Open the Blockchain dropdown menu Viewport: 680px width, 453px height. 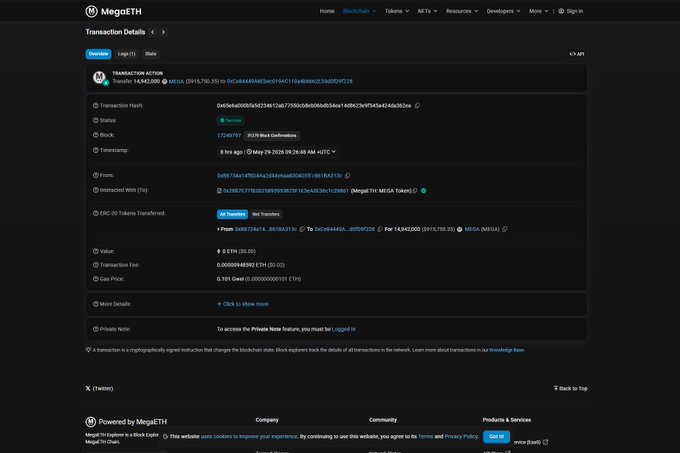(x=359, y=11)
